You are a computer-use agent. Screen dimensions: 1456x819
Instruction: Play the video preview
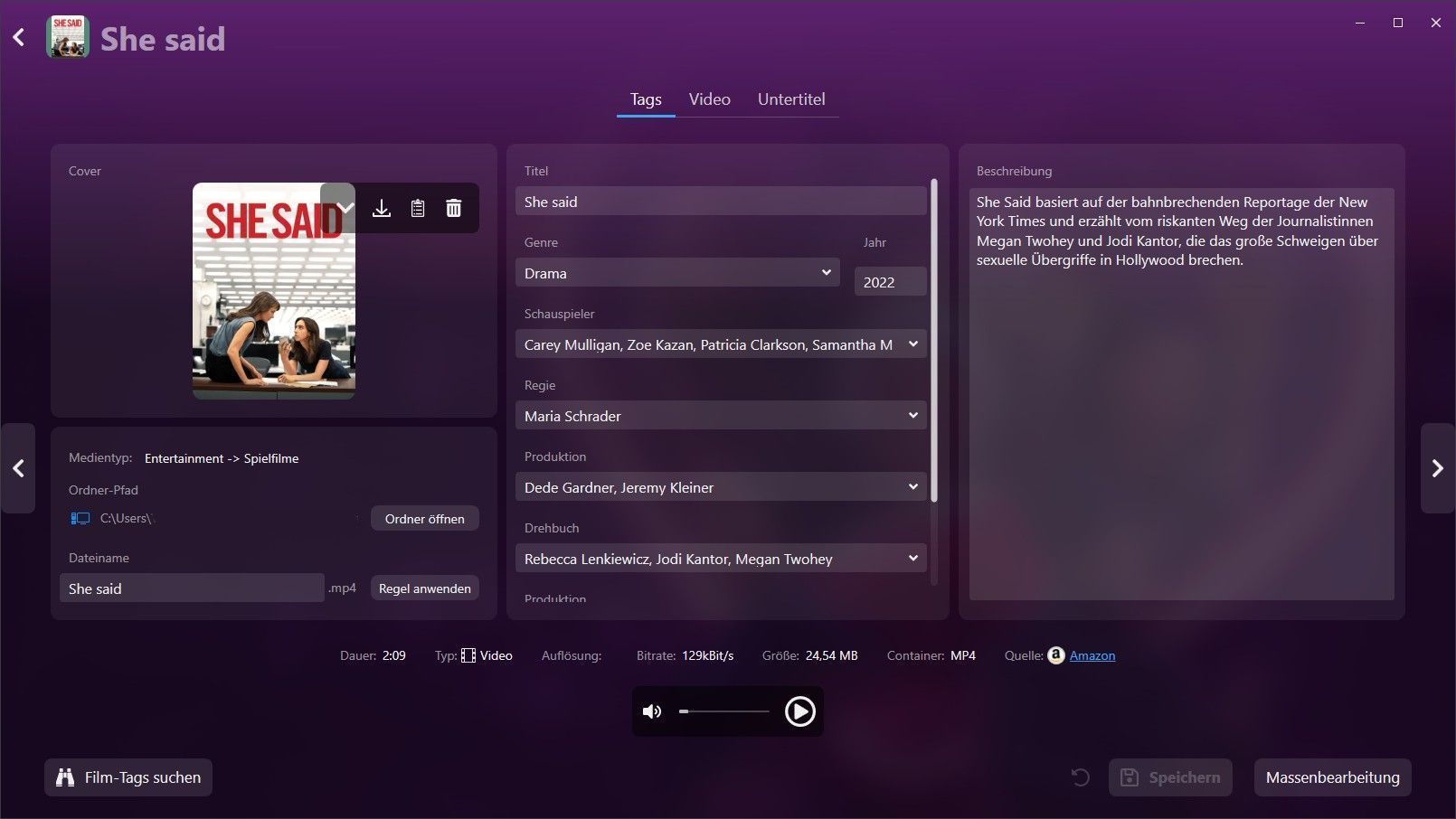[799, 711]
